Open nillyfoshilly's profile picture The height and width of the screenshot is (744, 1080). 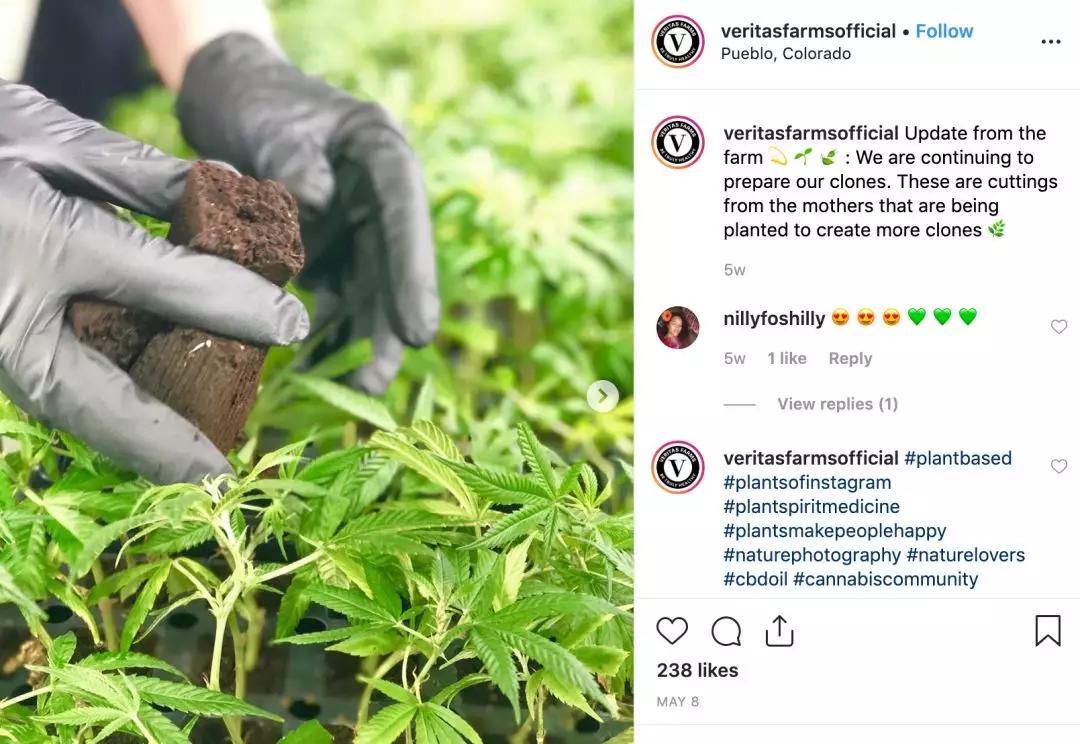click(678, 327)
